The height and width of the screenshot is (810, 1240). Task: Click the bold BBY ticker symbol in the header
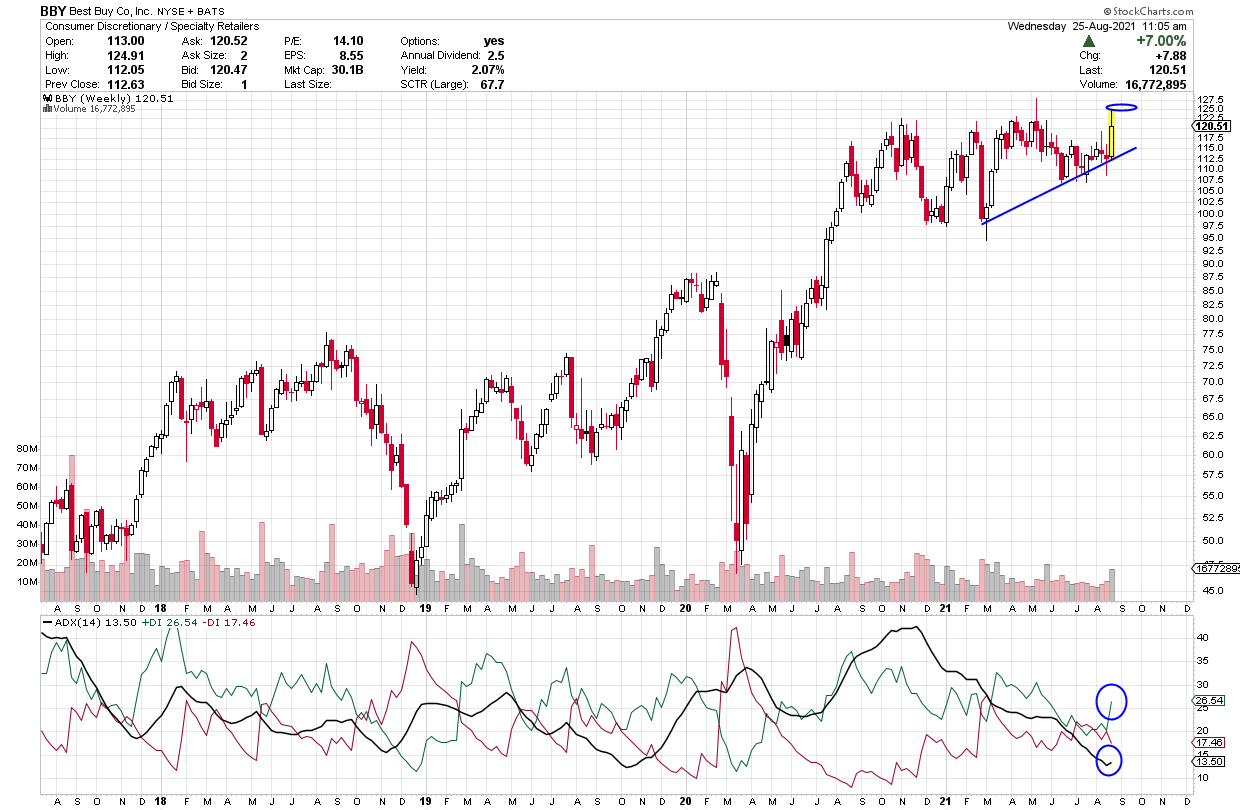53,11
